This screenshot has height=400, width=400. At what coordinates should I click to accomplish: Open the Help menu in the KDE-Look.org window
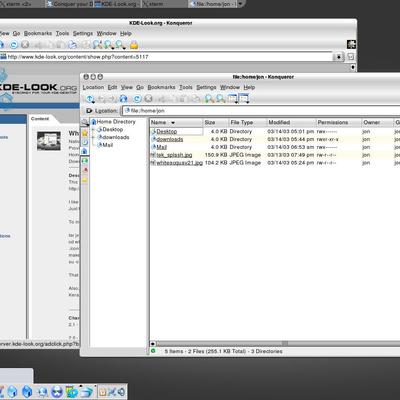126,33
